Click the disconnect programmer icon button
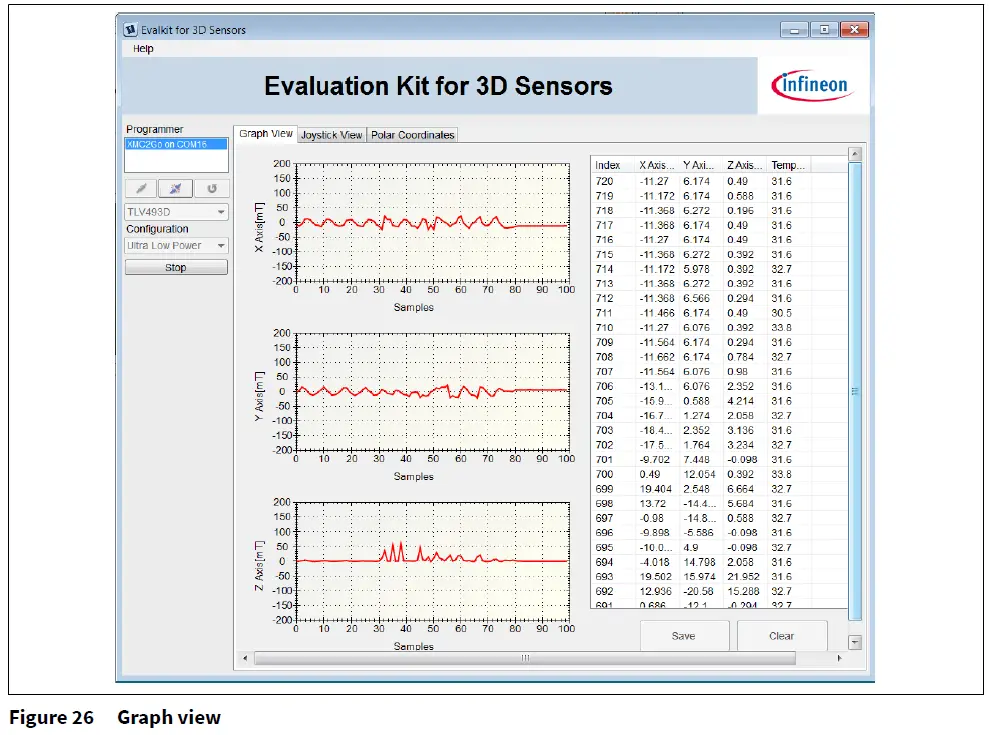This screenshot has height=735, width=989. [x=175, y=188]
